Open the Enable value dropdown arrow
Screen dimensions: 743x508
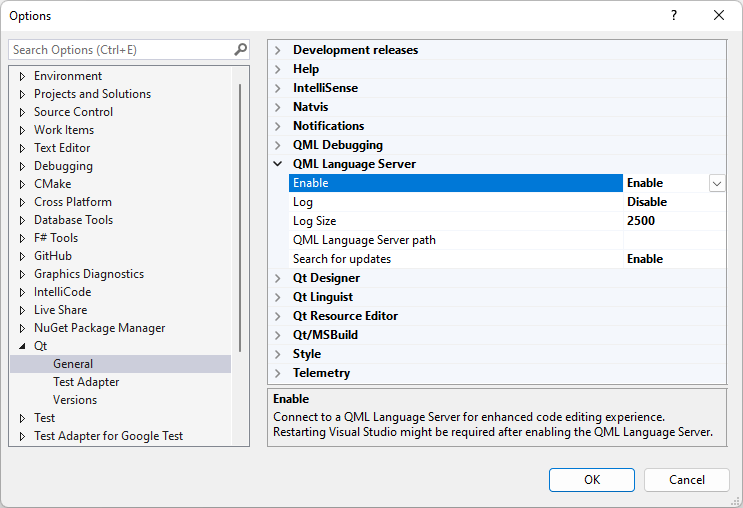tap(717, 183)
